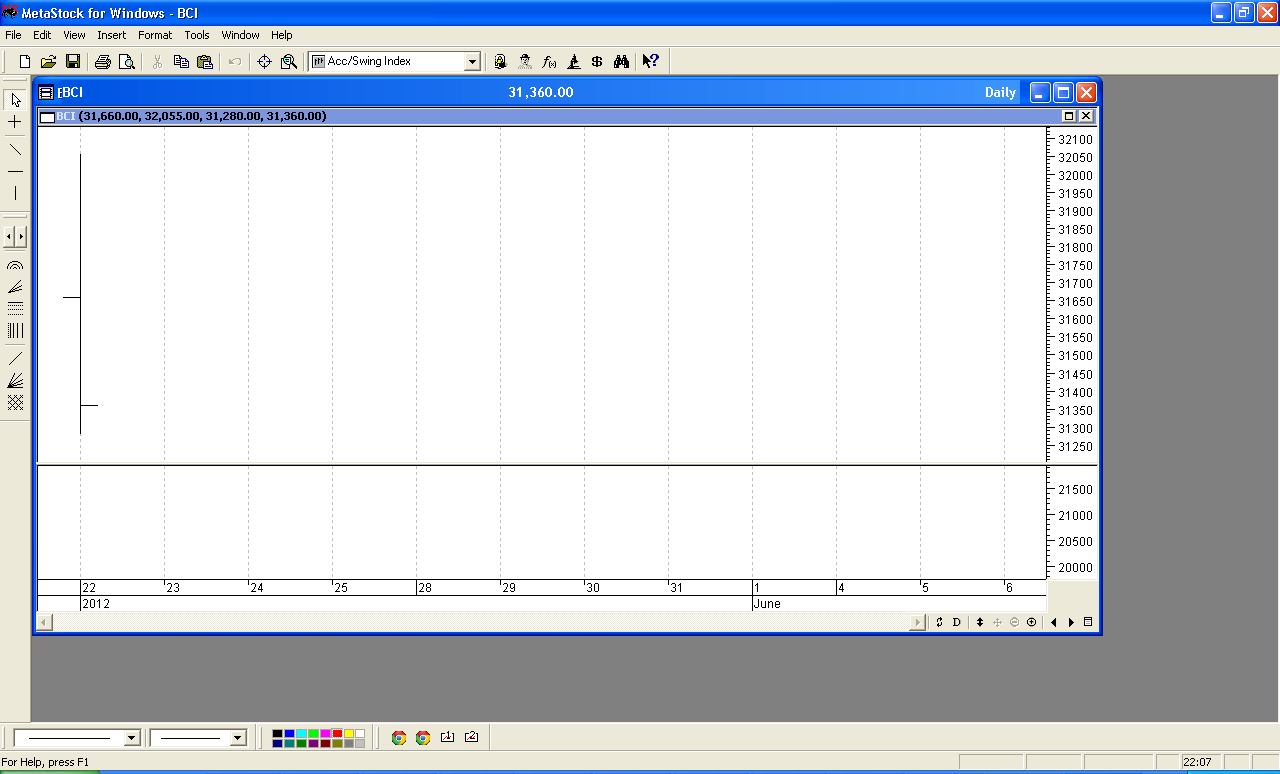Open the f(x) Indicator Builder
The image size is (1280, 774).
(x=549, y=62)
